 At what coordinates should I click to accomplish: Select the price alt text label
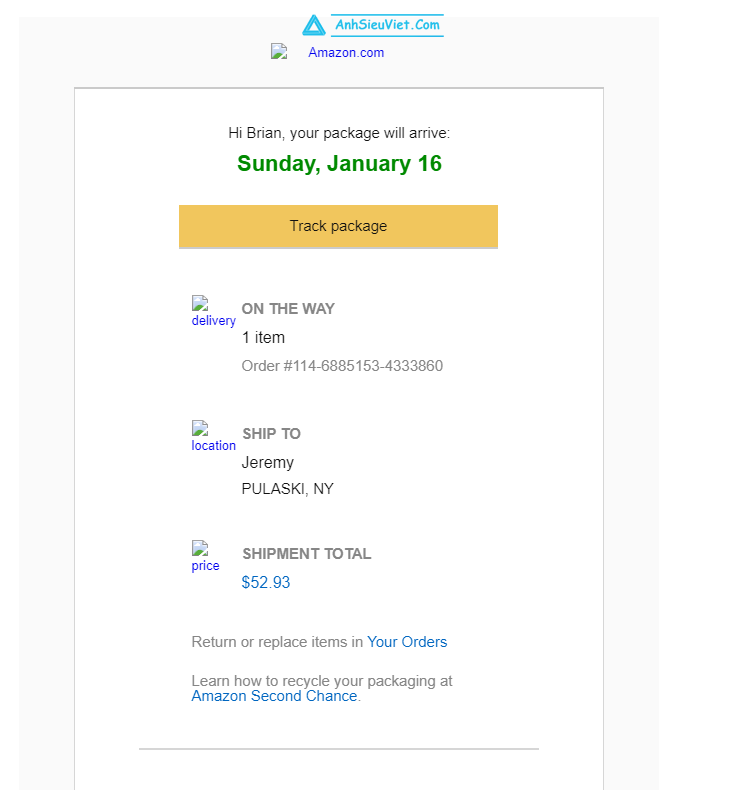pos(206,566)
